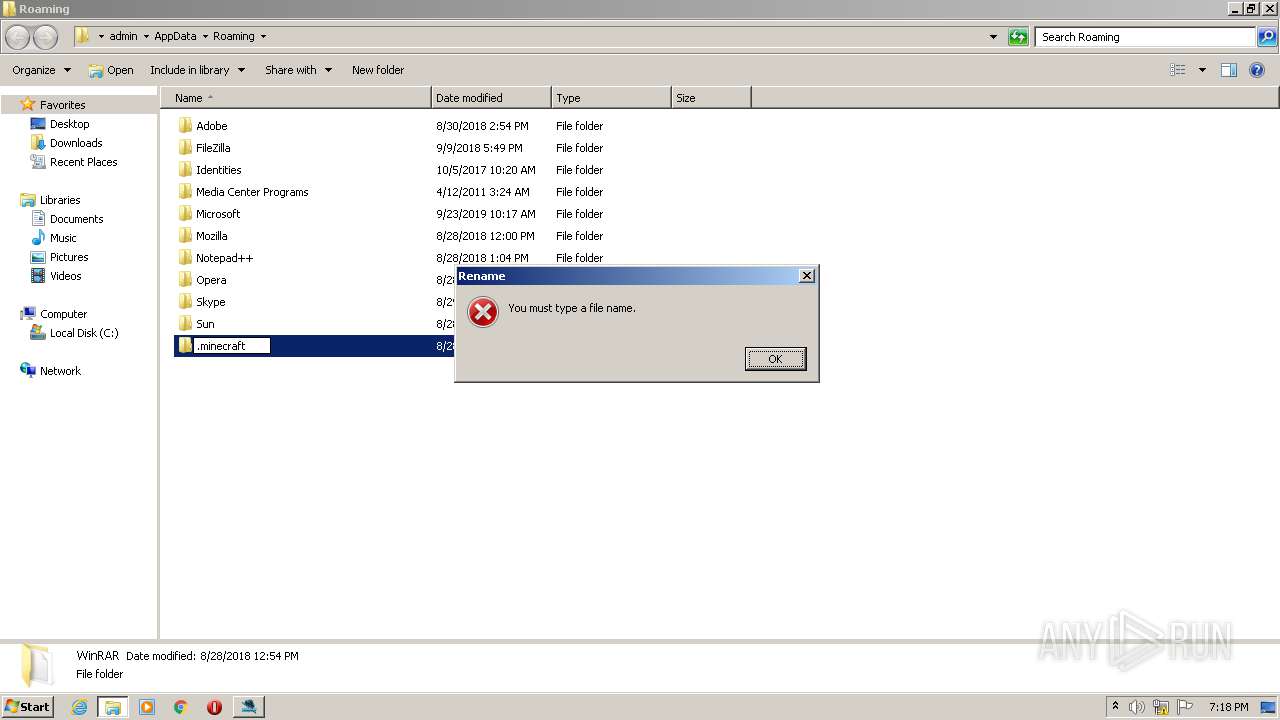Open the Music library
This screenshot has height=720, width=1280.
click(x=63, y=238)
